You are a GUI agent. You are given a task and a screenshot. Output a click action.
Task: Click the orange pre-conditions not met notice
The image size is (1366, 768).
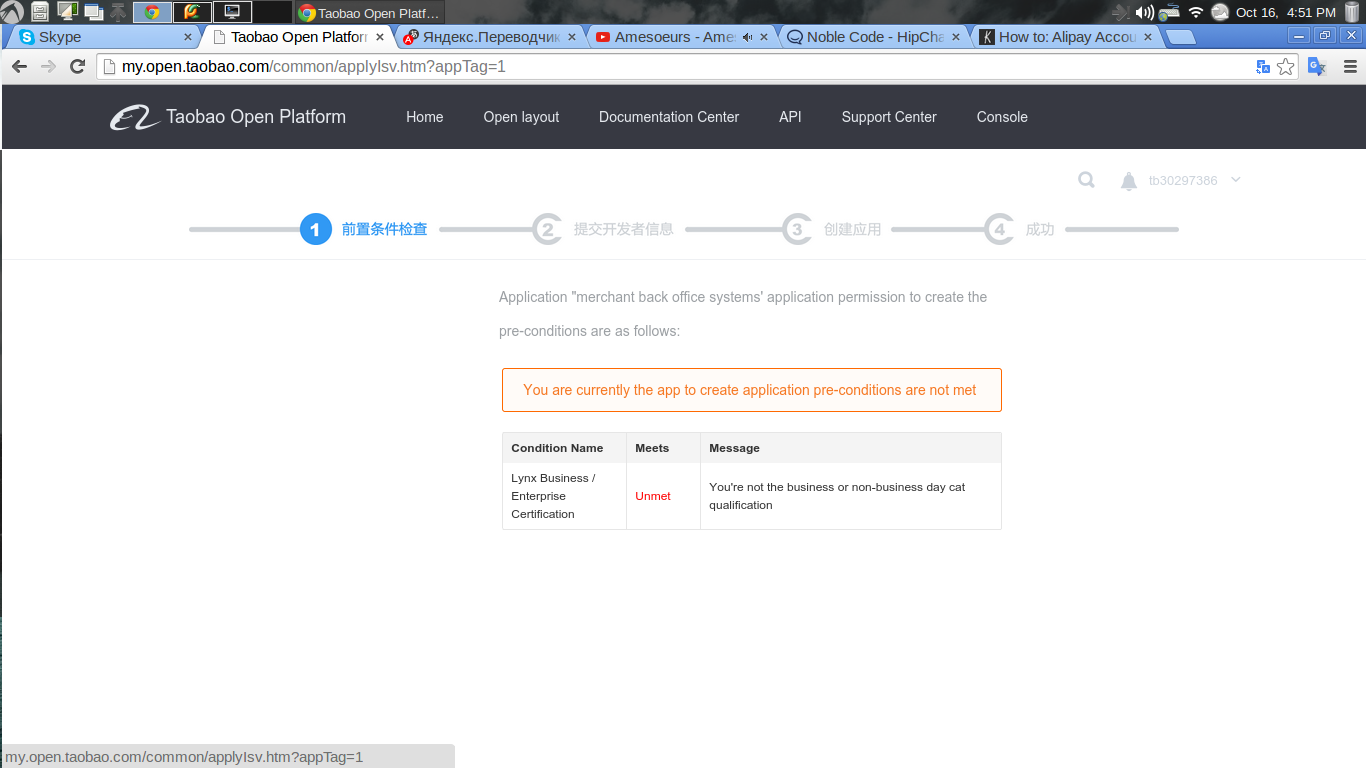(x=751, y=390)
